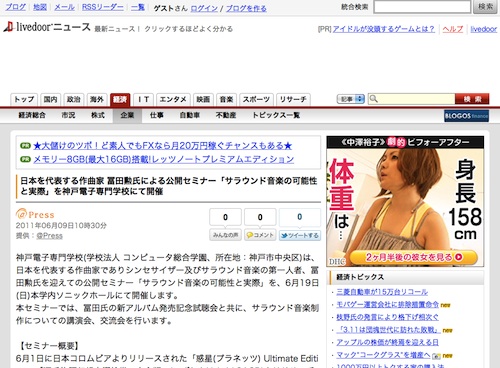Open the 枝野氏の発言 topic link

[x=387, y=317]
